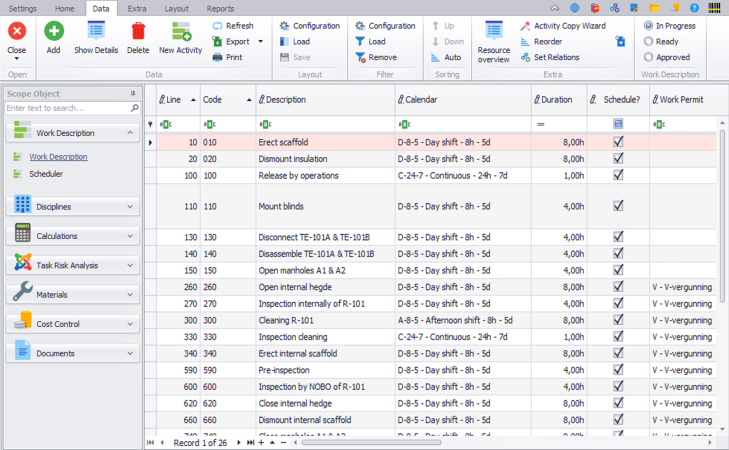This screenshot has height=450, width=729.
Task: Open the Scheduler link in sidebar
Action: coord(46,174)
